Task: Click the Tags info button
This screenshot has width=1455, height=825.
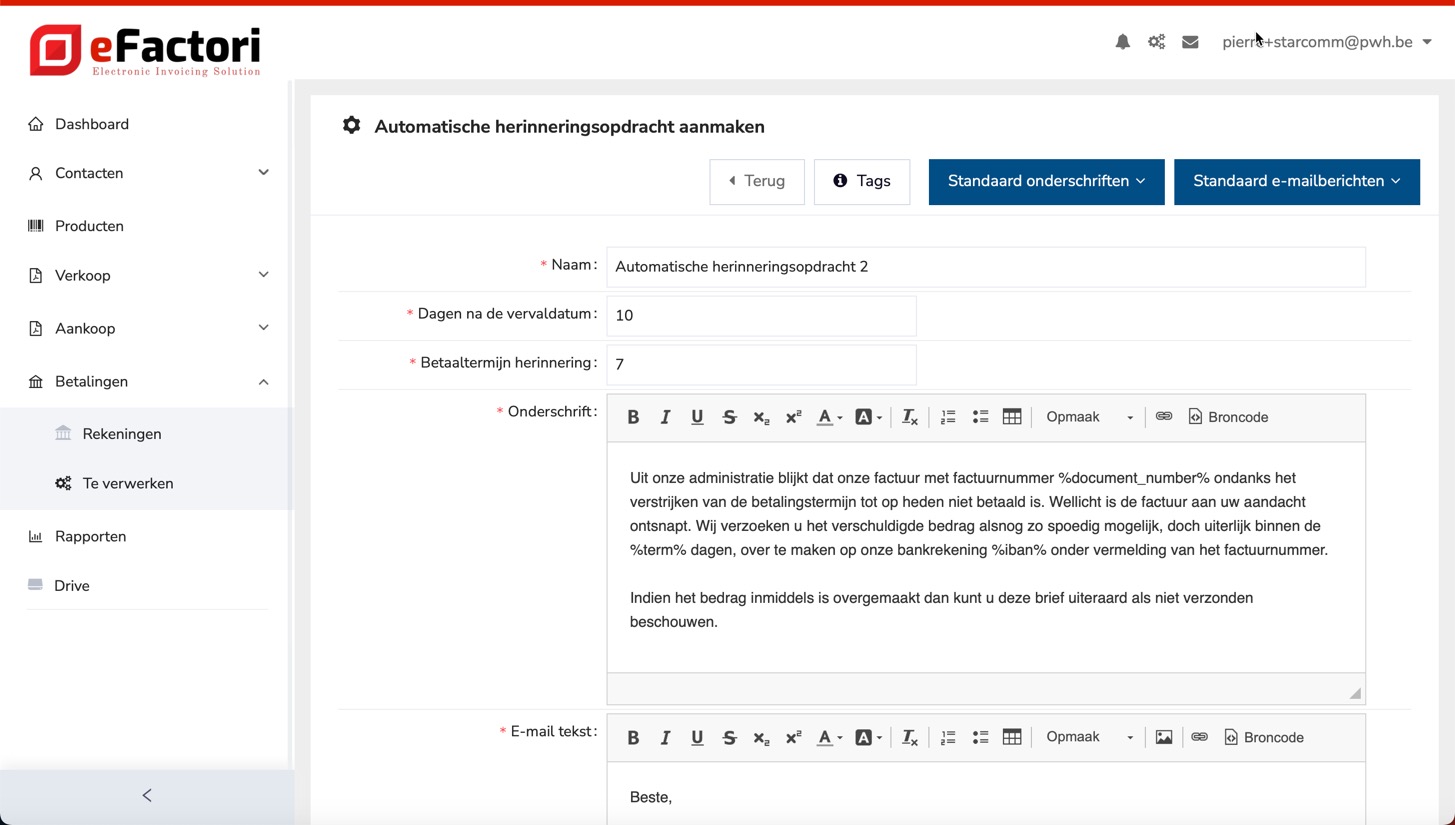Action: 861,181
